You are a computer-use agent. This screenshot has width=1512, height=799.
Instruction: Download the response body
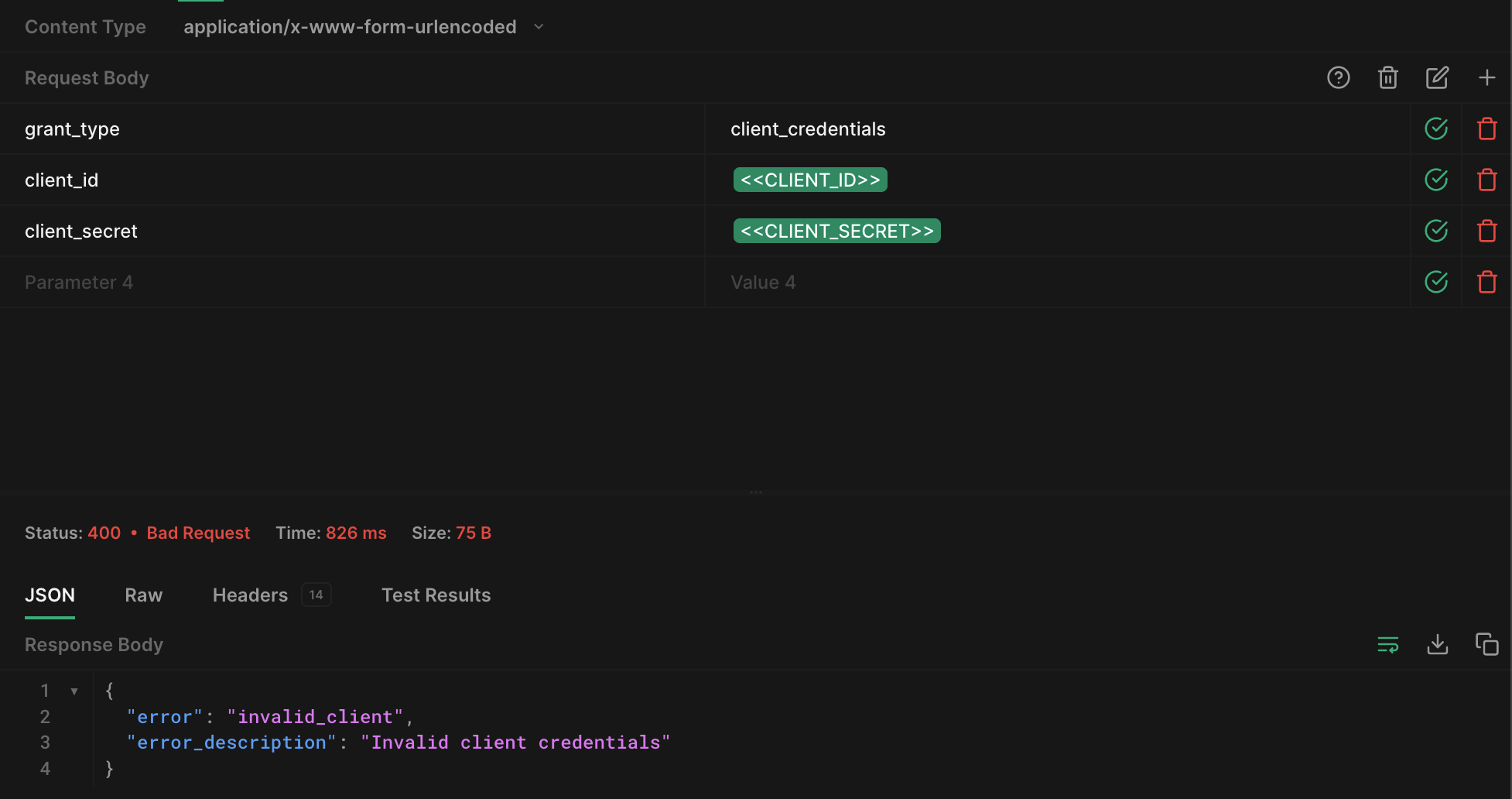pos(1437,644)
